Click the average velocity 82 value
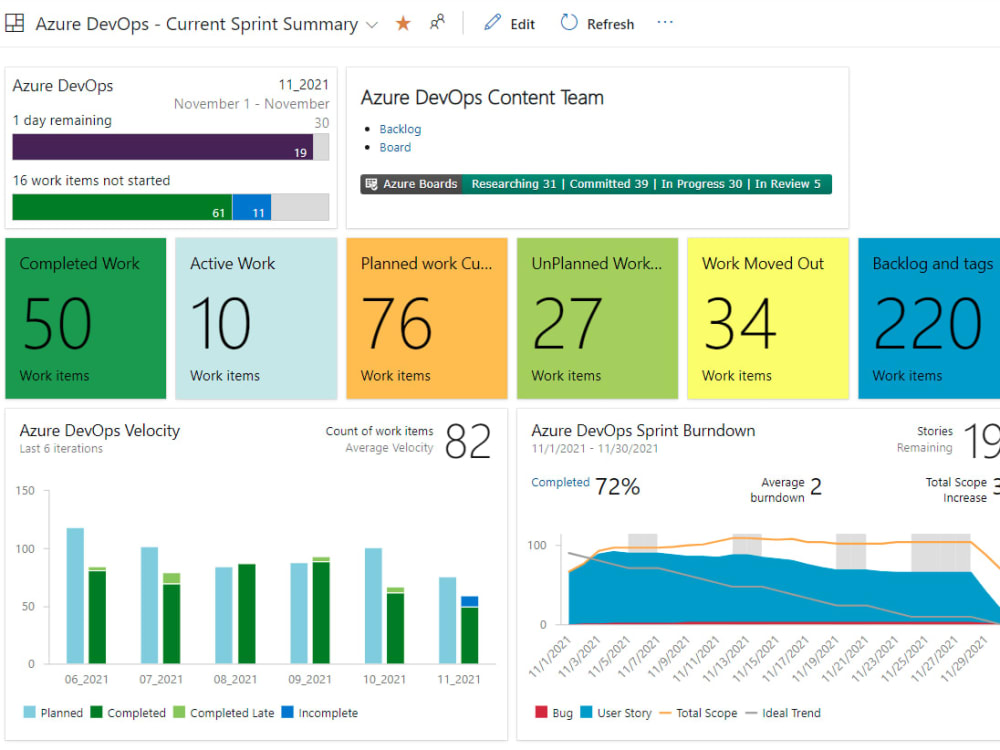1000x750 pixels. click(x=468, y=441)
